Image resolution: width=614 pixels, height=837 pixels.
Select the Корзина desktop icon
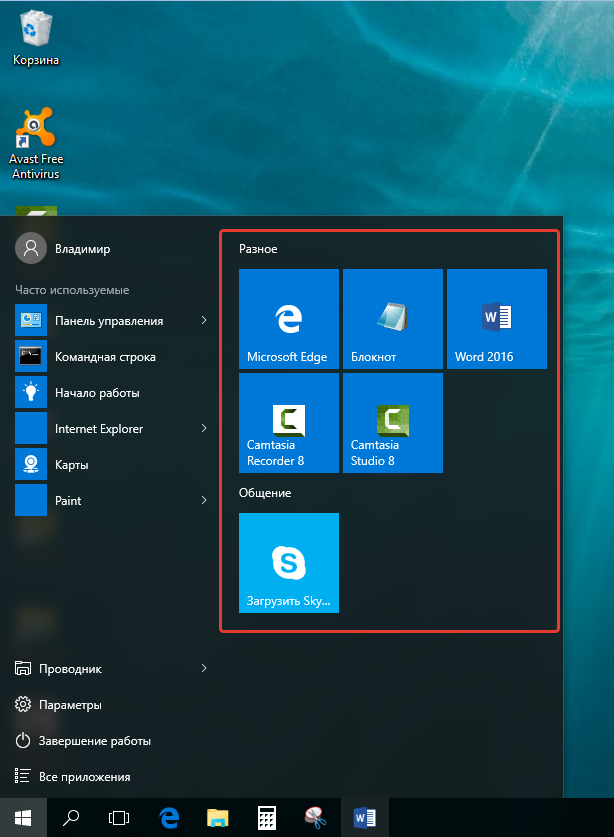36,39
